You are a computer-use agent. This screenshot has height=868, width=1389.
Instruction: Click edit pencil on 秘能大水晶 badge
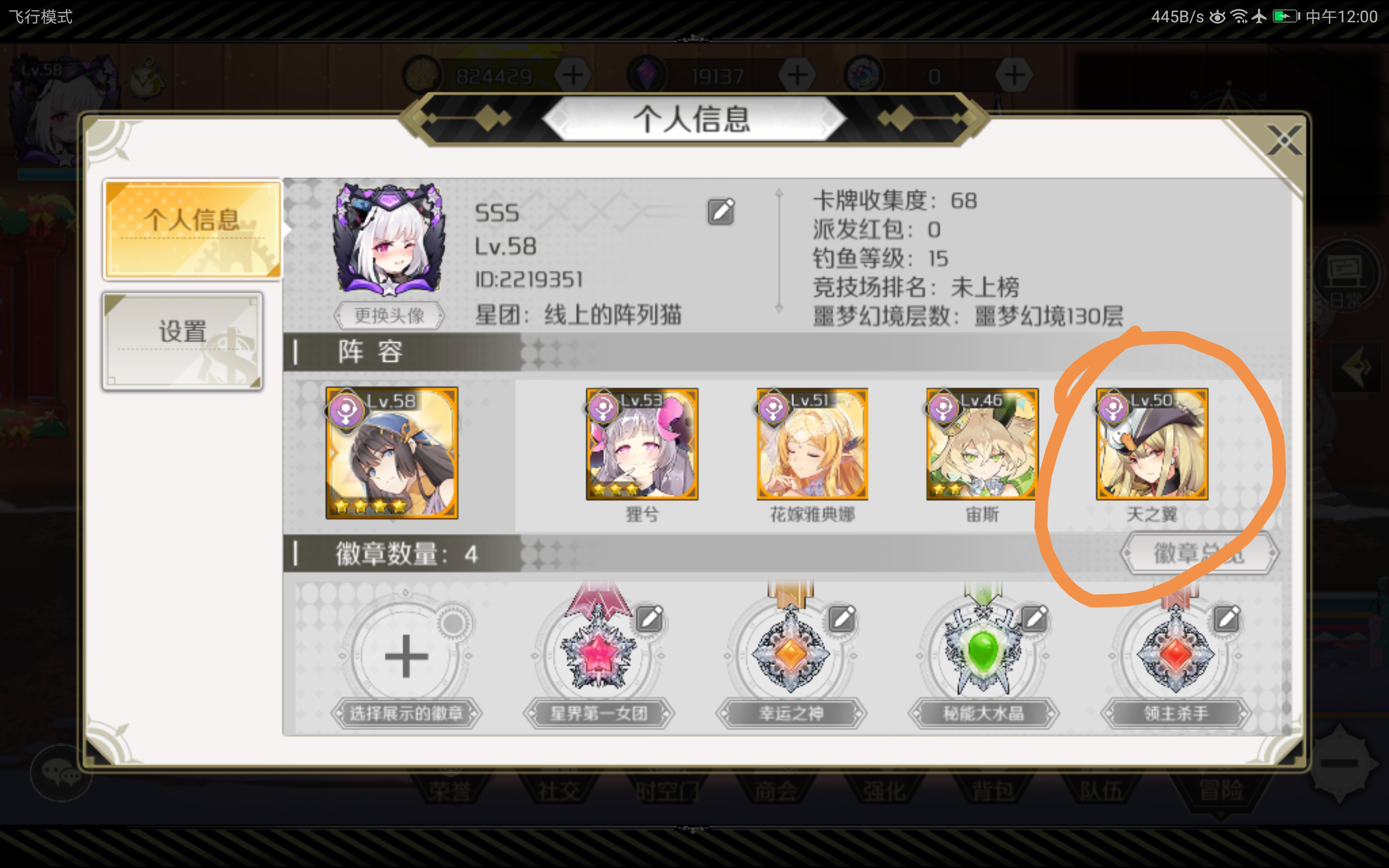tap(1034, 618)
